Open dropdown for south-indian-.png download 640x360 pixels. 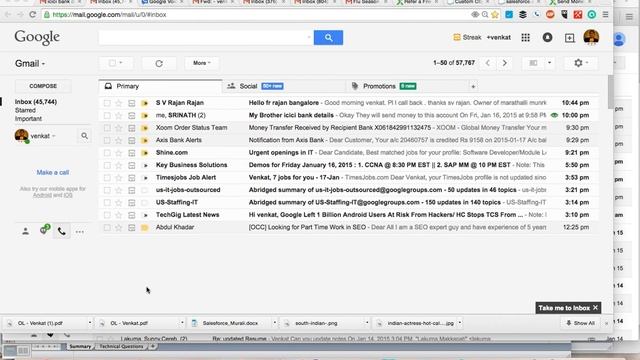click(x=367, y=323)
